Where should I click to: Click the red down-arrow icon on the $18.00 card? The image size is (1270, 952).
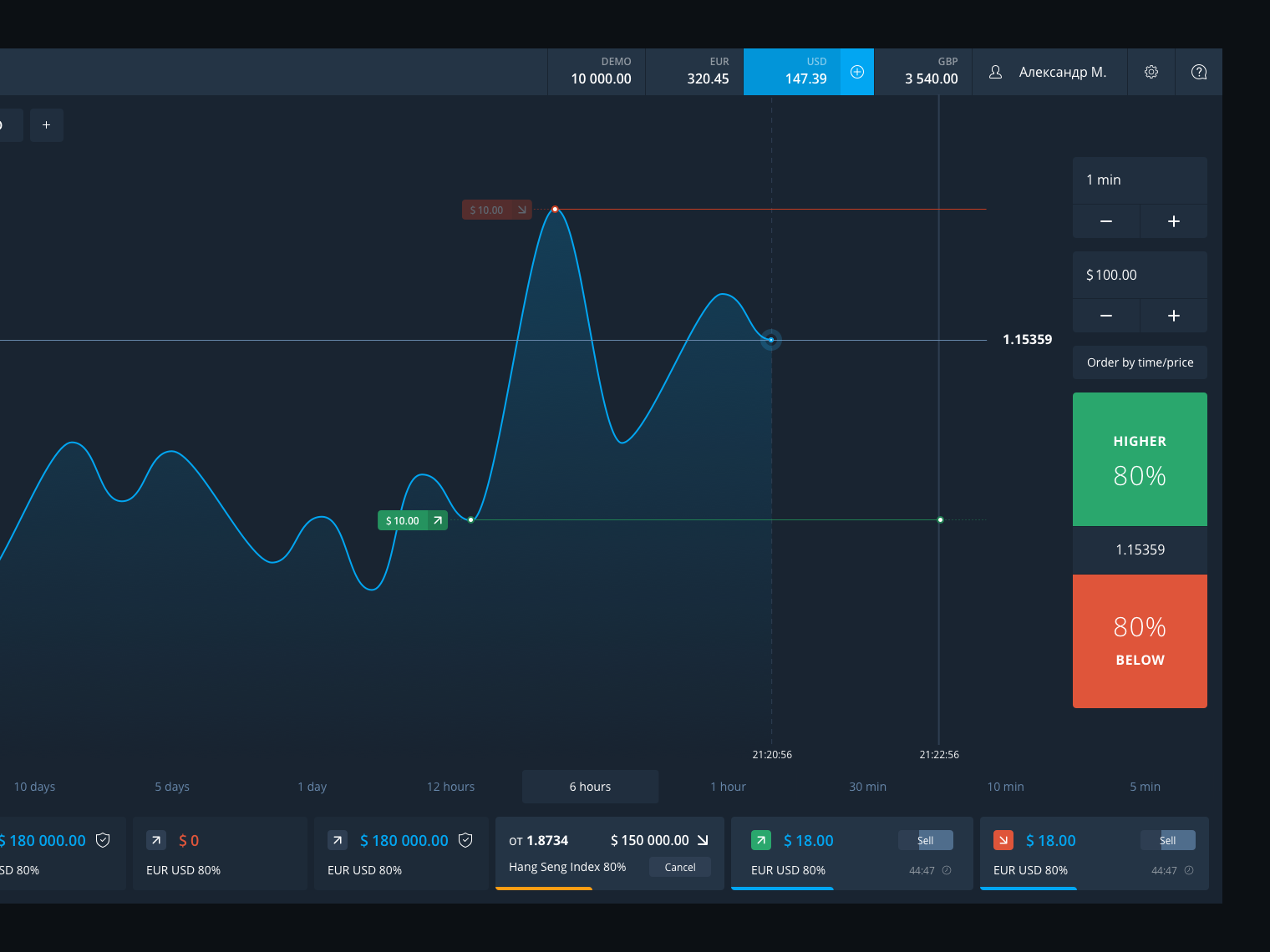1003,840
